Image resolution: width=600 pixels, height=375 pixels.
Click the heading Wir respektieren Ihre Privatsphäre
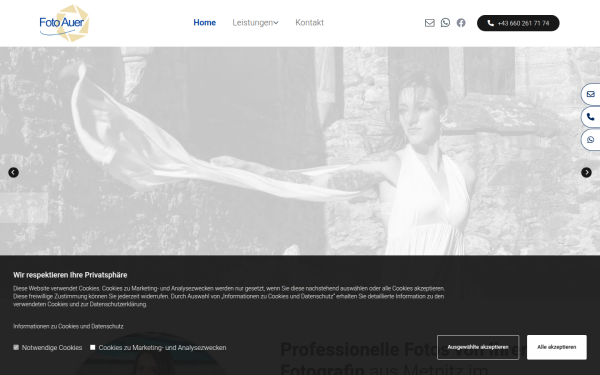tap(70, 275)
